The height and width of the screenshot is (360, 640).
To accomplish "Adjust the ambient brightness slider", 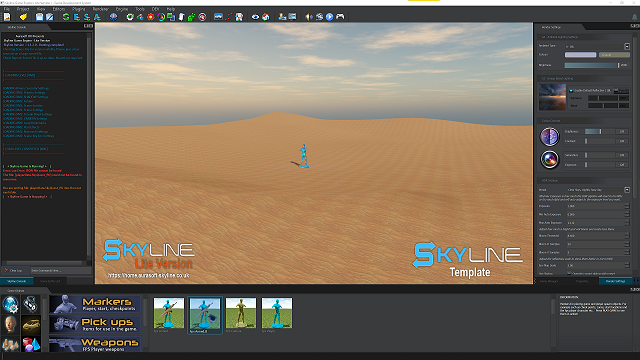I will [x=592, y=65].
